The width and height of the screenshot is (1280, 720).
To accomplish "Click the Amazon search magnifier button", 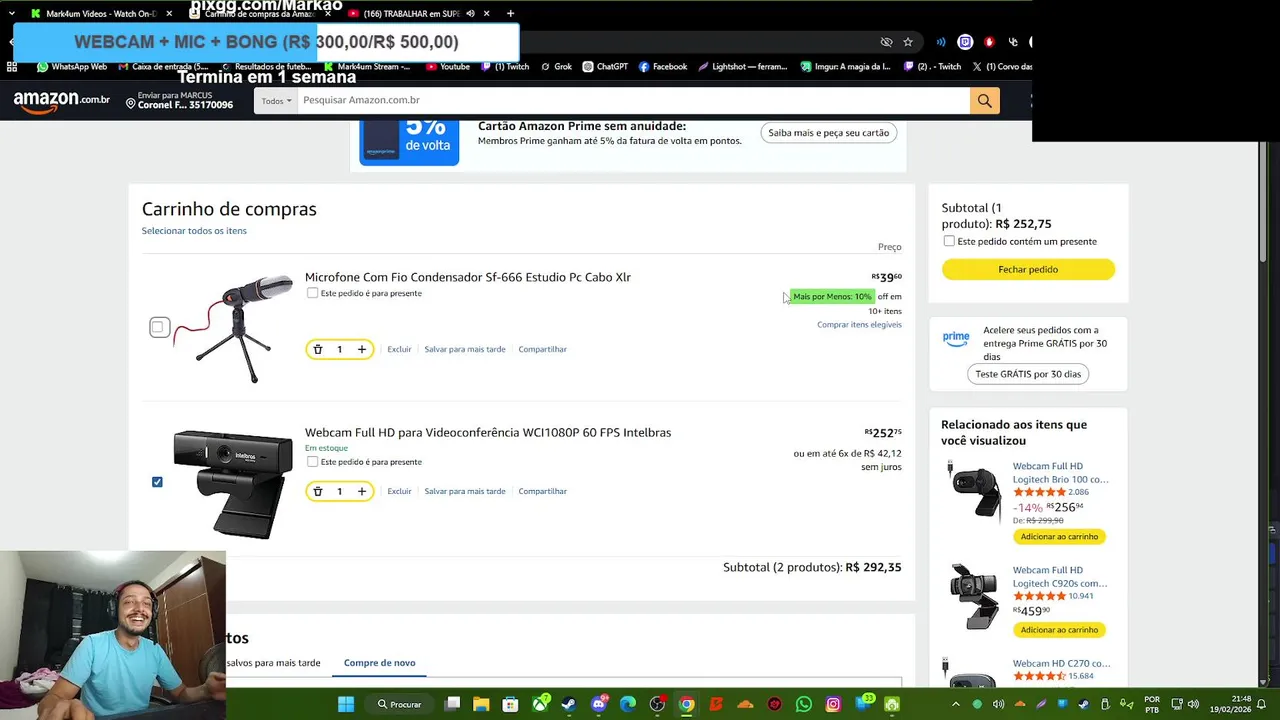I will [984, 100].
